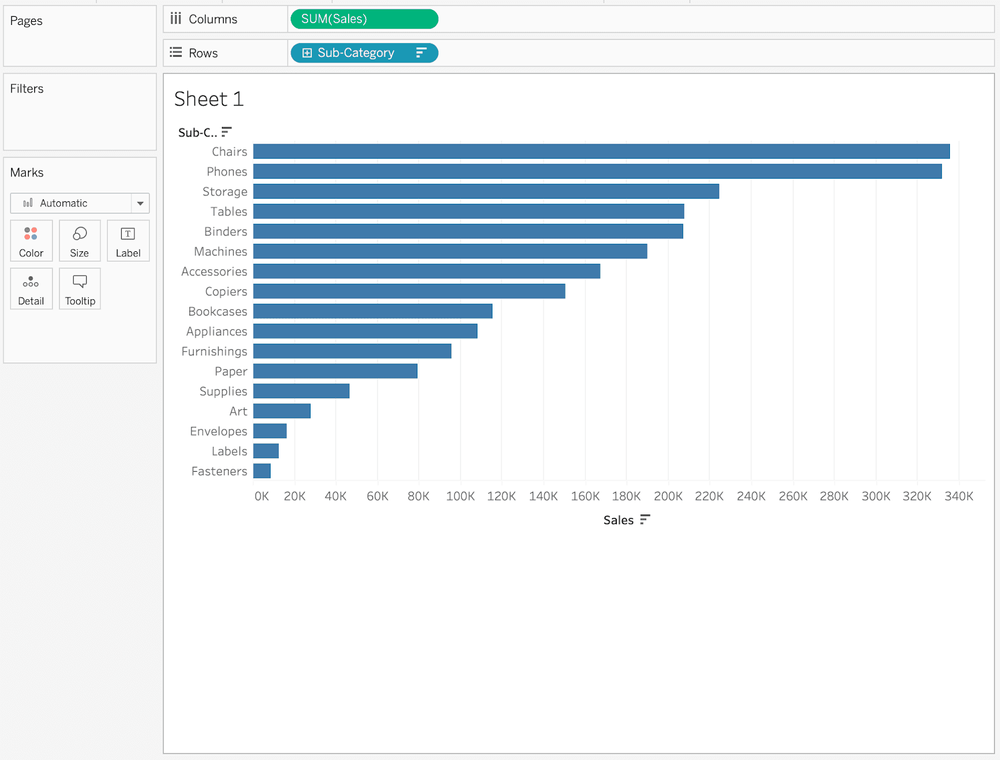Open the Size marks card

pos(79,241)
